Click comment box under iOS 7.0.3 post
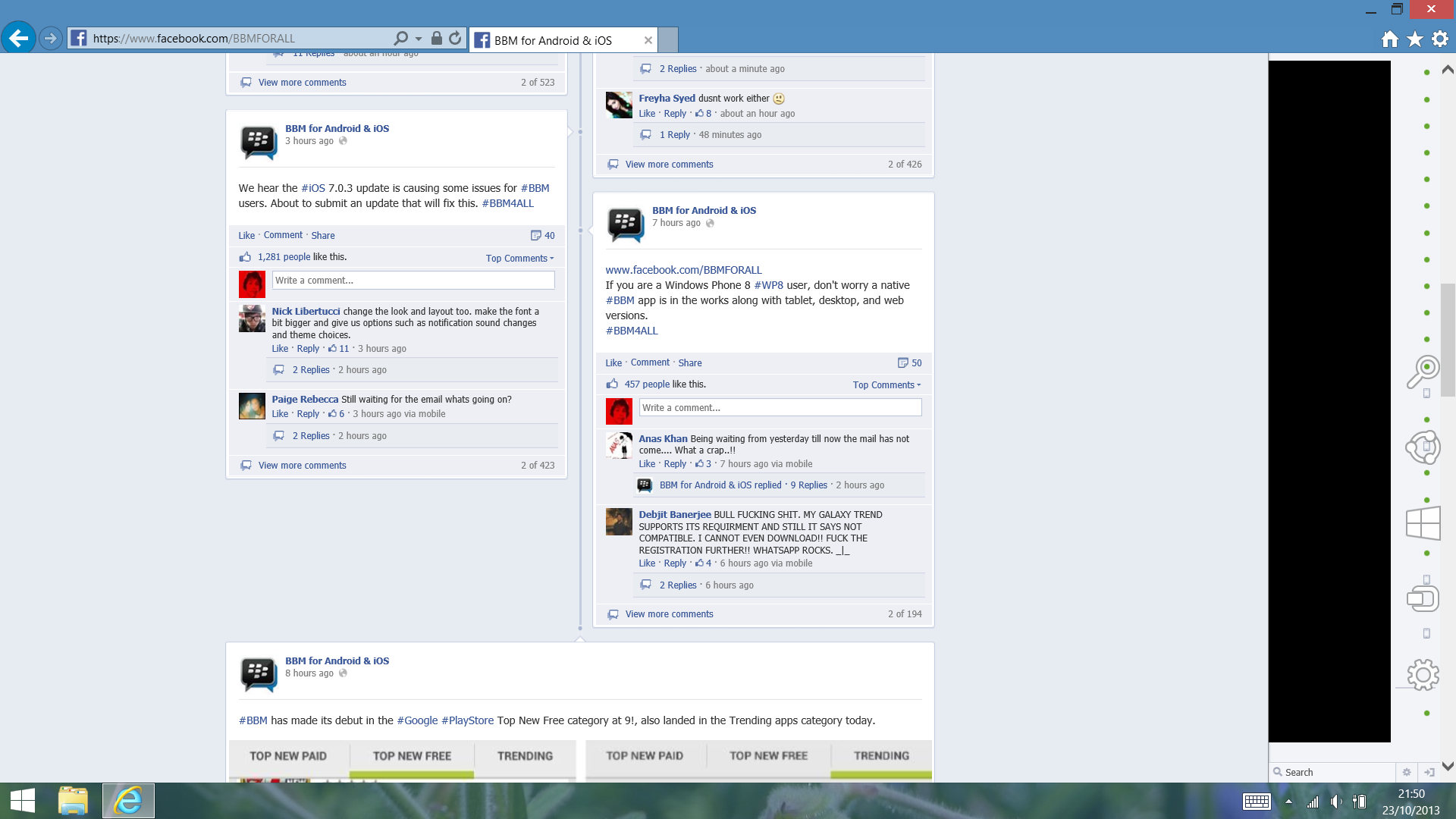 click(x=413, y=281)
